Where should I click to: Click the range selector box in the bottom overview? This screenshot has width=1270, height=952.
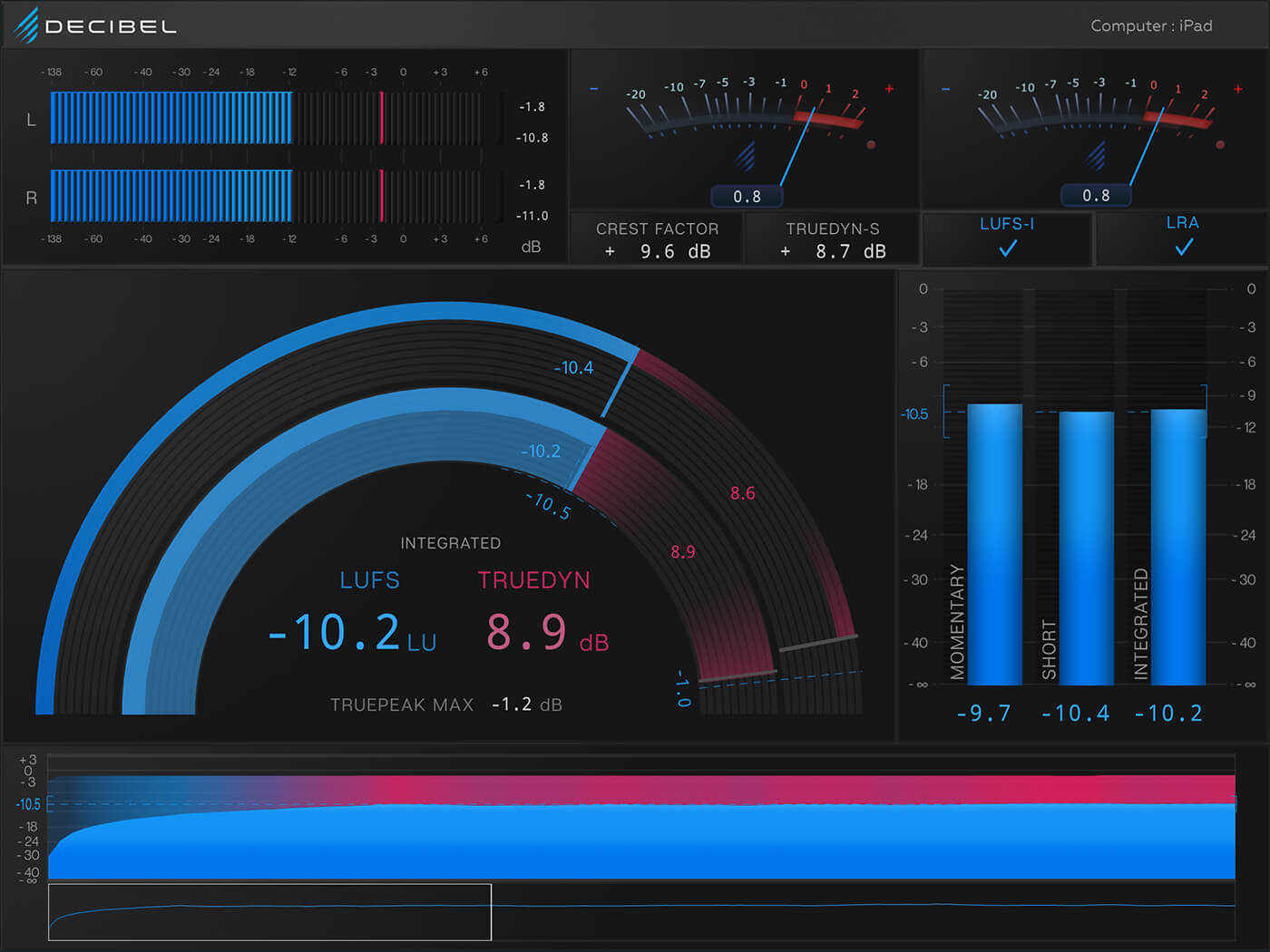[269, 913]
